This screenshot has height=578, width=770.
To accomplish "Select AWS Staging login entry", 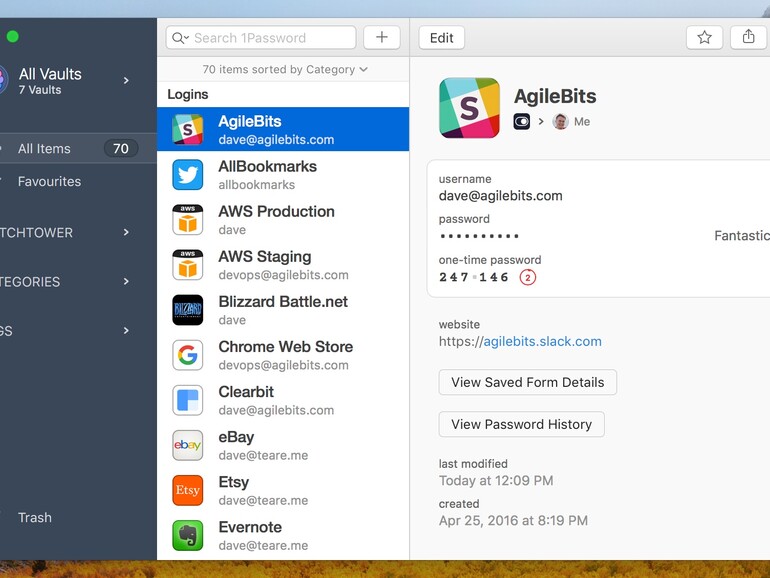I will (283, 265).
